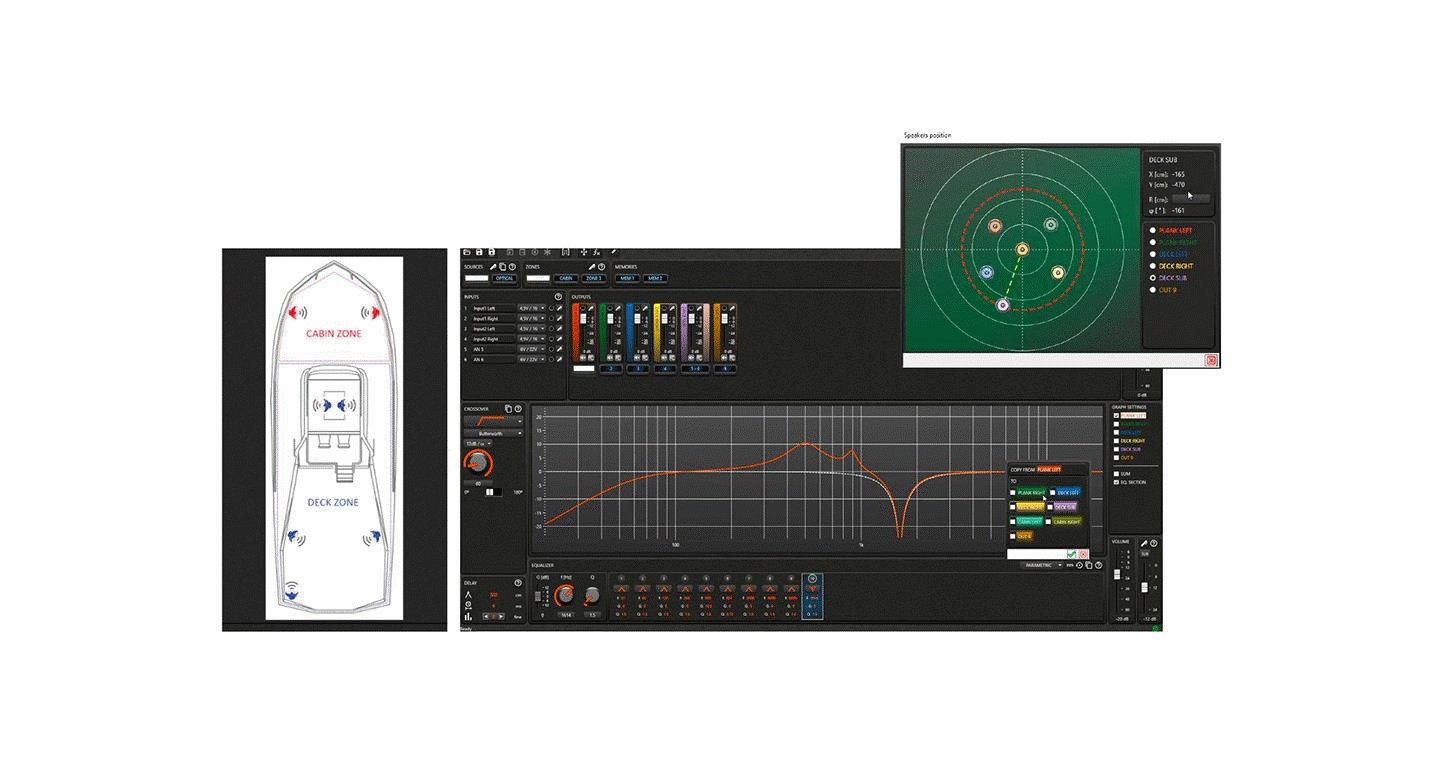Enable the SUM checkbox in Graph Settings
The image size is (1440, 768).
click(x=1116, y=474)
